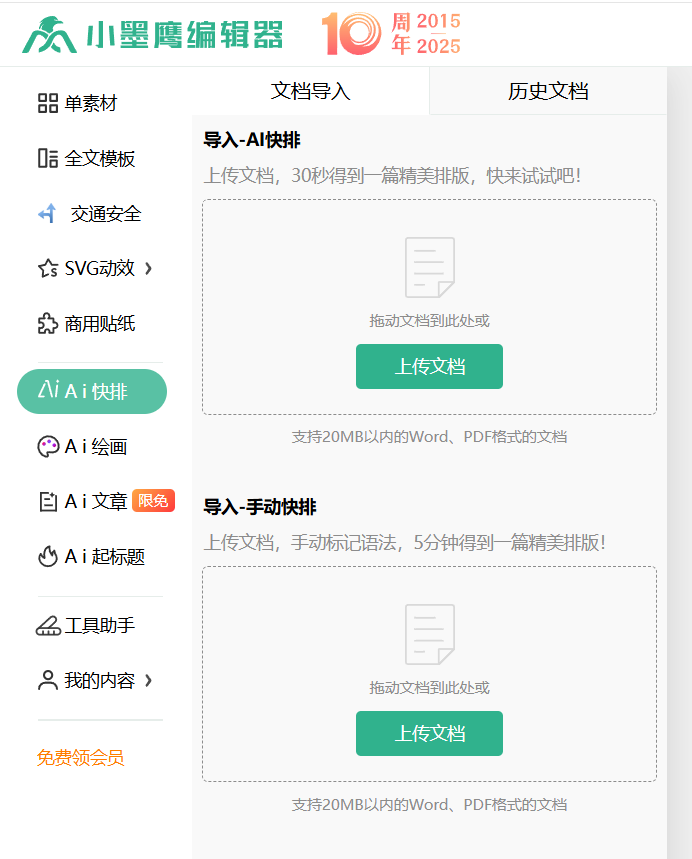Screen dimensions: 692x859
Task: Open the Ai绘画 label
Action: [96, 446]
